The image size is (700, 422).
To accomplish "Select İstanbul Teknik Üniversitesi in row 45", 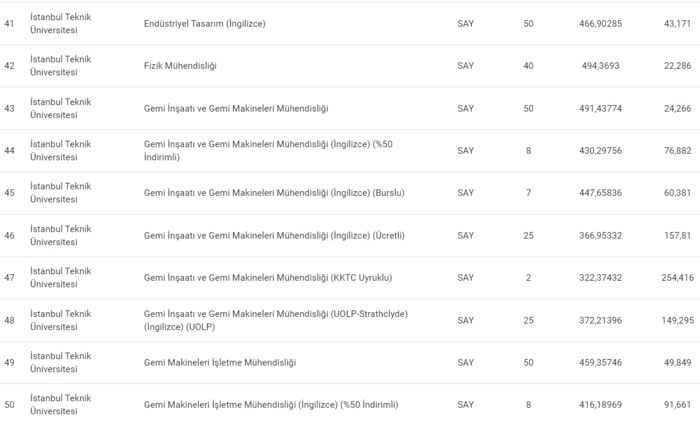I will pyautogui.click(x=61, y=193).
